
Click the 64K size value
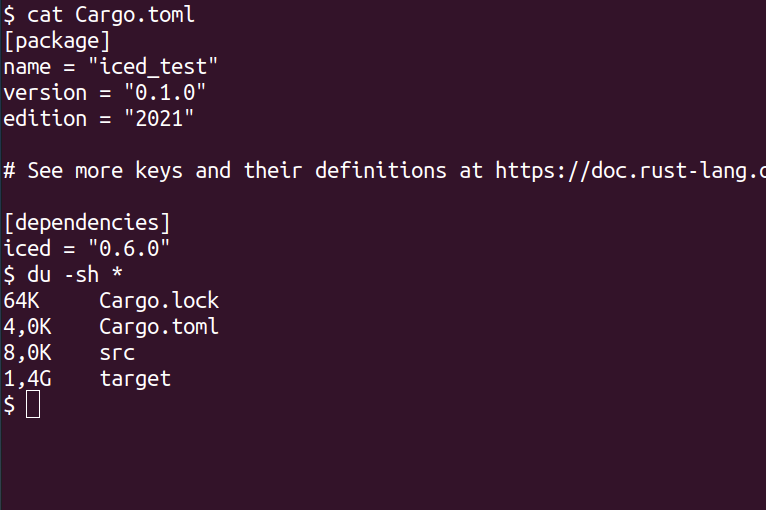click(x=21, y=300)
